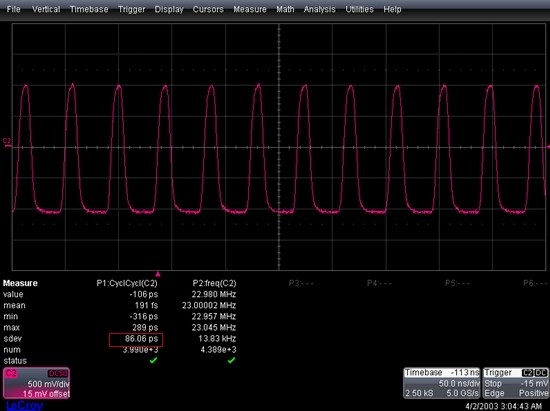
Task: Open the Timebase menu
Action: click(89, 9)
